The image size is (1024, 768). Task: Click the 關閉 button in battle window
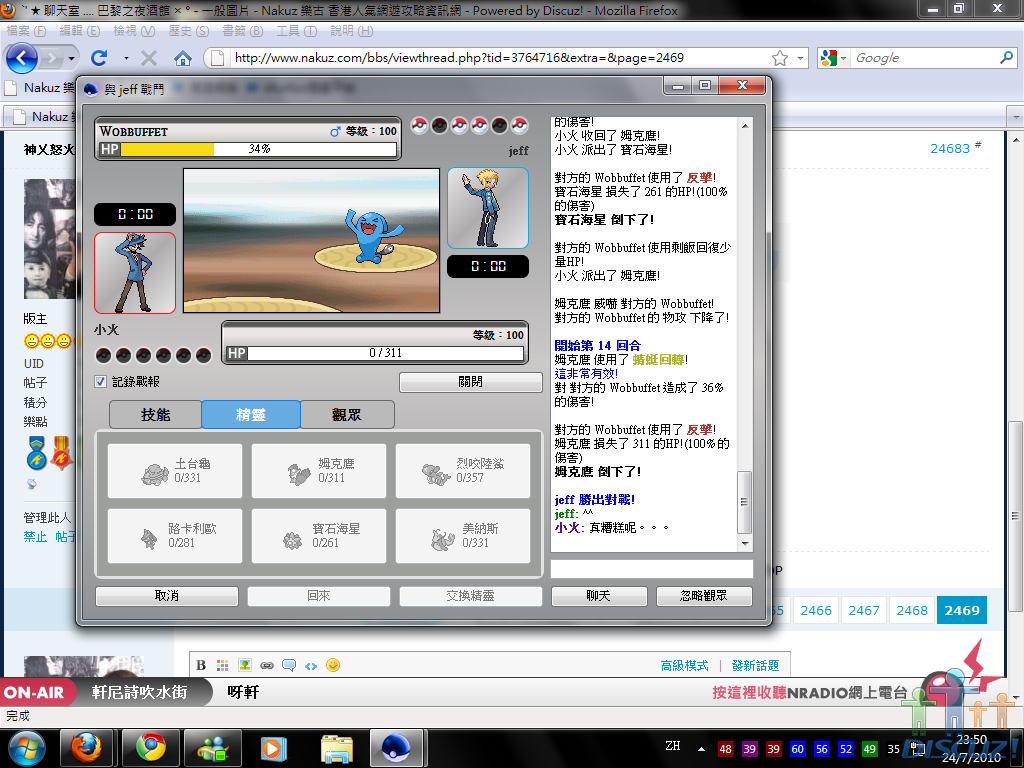point(470,382)
